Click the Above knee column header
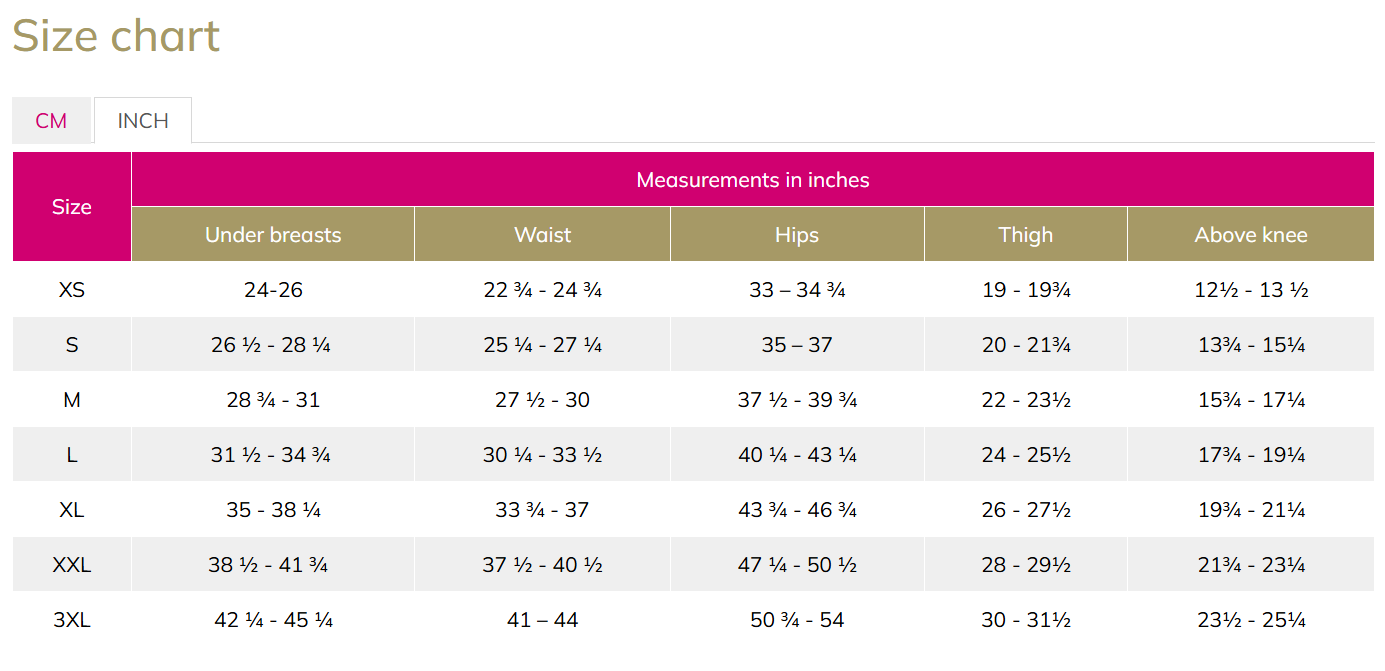Image resolution: width=1385 pixels, height=671 pixels. (1251, 235)
